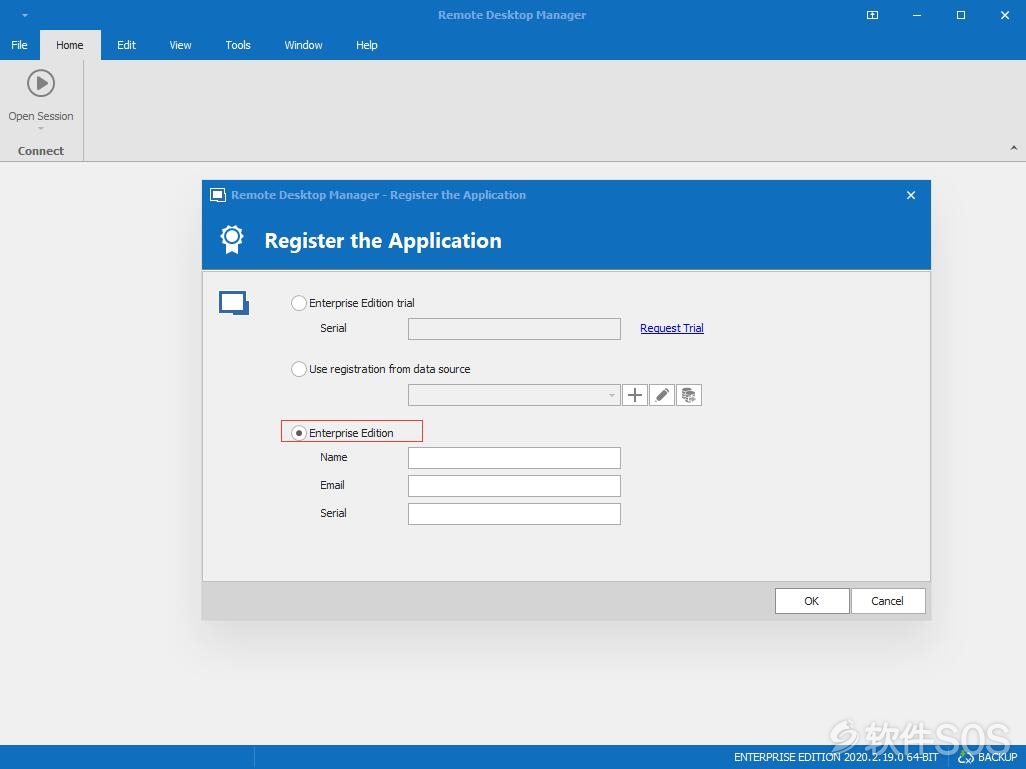Close the Register the Application dialog
1026x769 pixels.
click(x=911, y=195)
